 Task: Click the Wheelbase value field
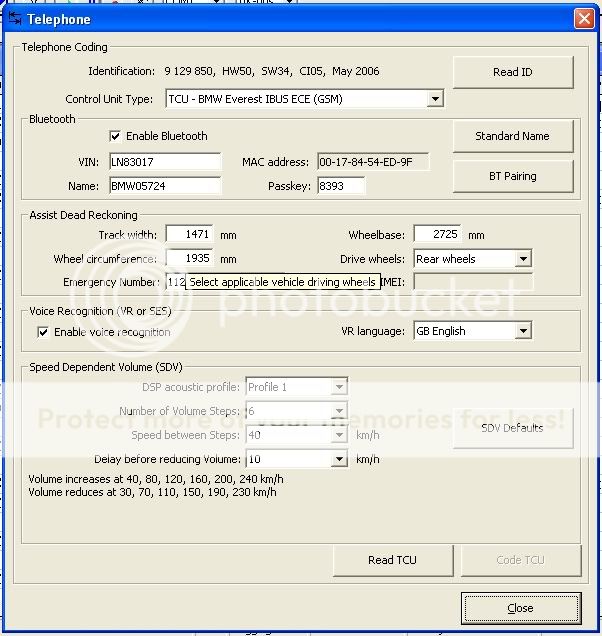437,235
